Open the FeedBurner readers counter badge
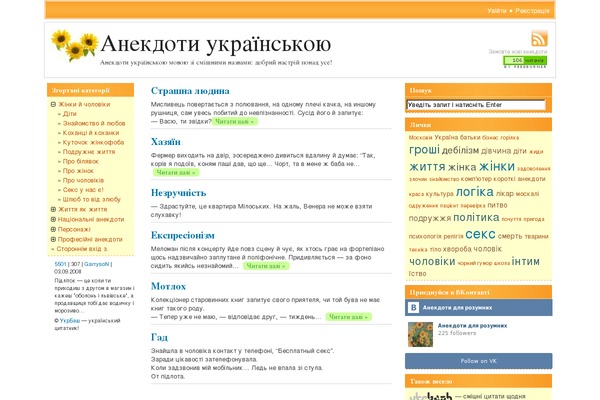The height and width of the screenshot is (400, 600). (525, 60)
